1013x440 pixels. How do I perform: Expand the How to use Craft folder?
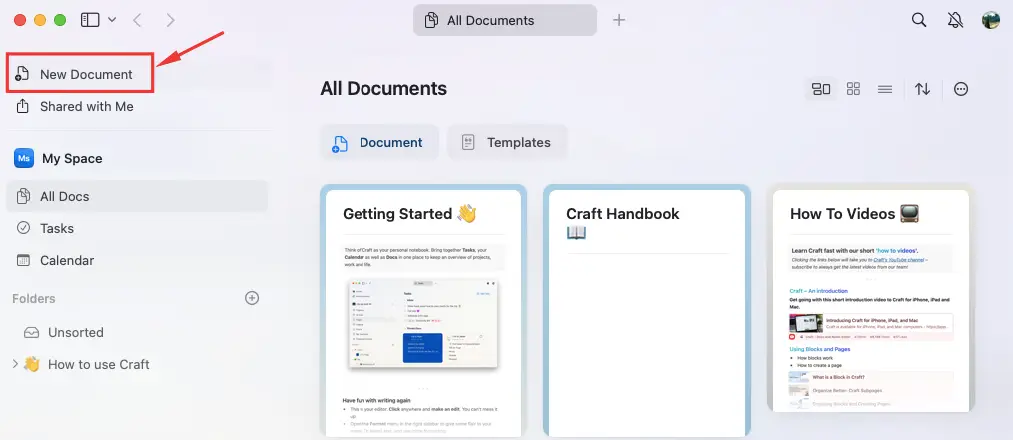coord(16,364)
